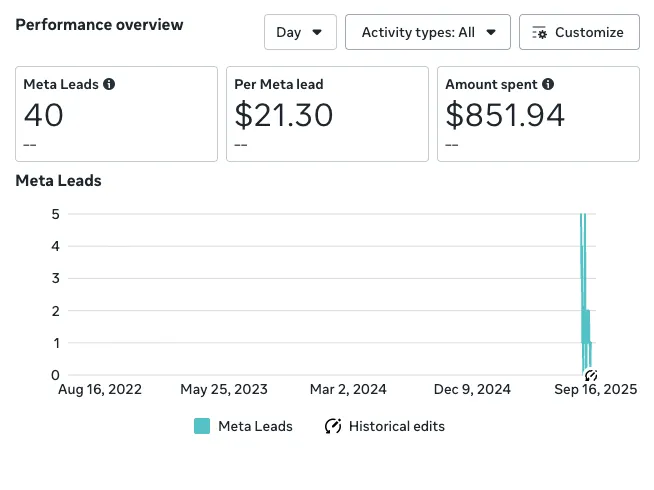
Task: Click the info icon beside Meta Leads
Action: 109,85
